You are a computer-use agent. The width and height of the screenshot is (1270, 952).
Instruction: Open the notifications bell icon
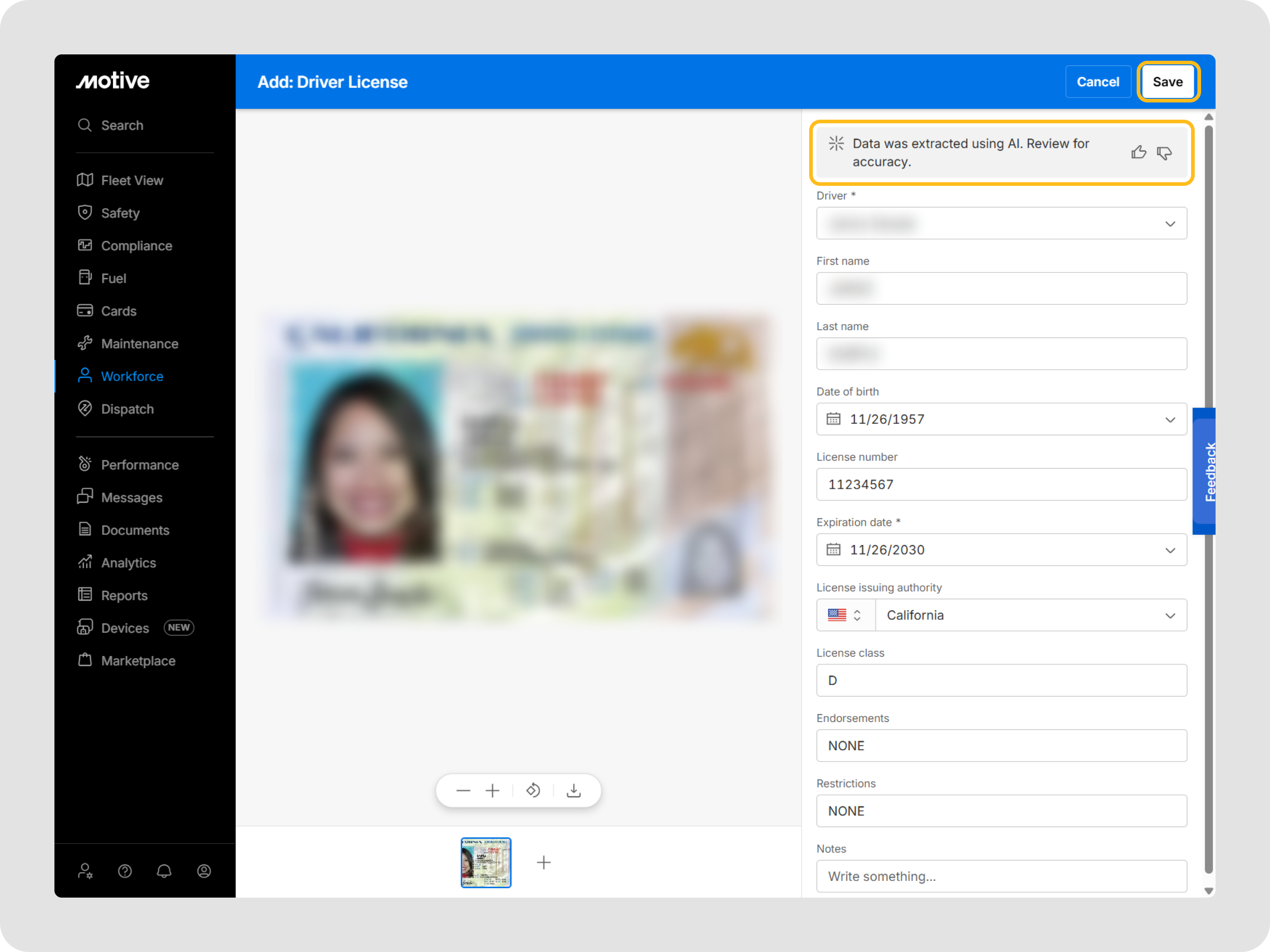(x=164, y=871)
